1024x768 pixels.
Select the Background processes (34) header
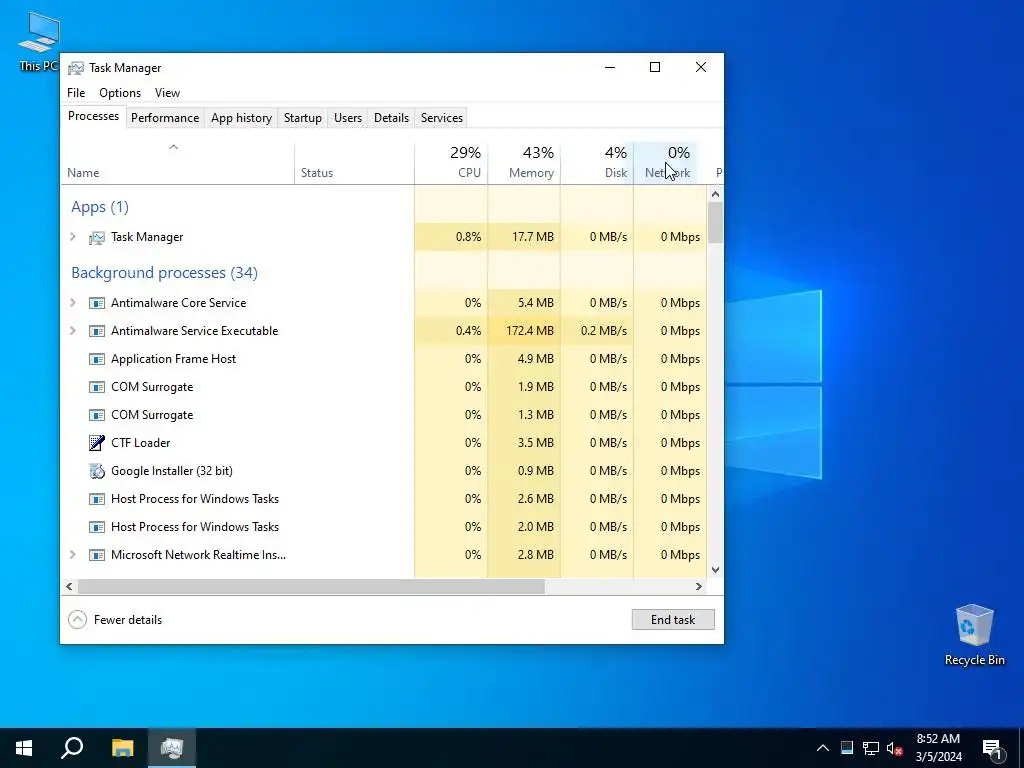[165, 273]
